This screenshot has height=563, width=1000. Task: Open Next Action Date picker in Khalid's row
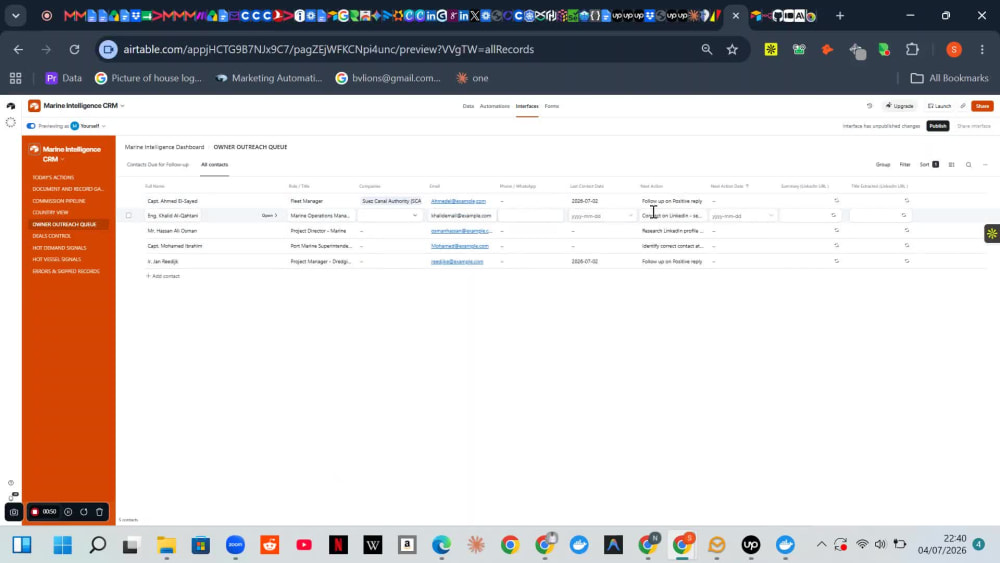[742, 216]
